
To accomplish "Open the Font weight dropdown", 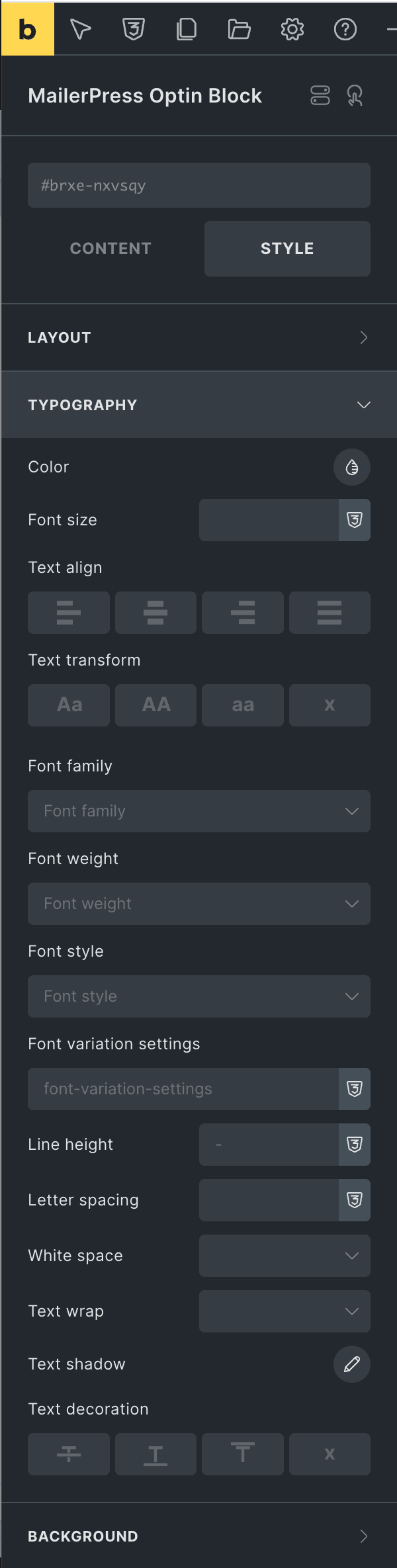I will click(x=198, y=904).
